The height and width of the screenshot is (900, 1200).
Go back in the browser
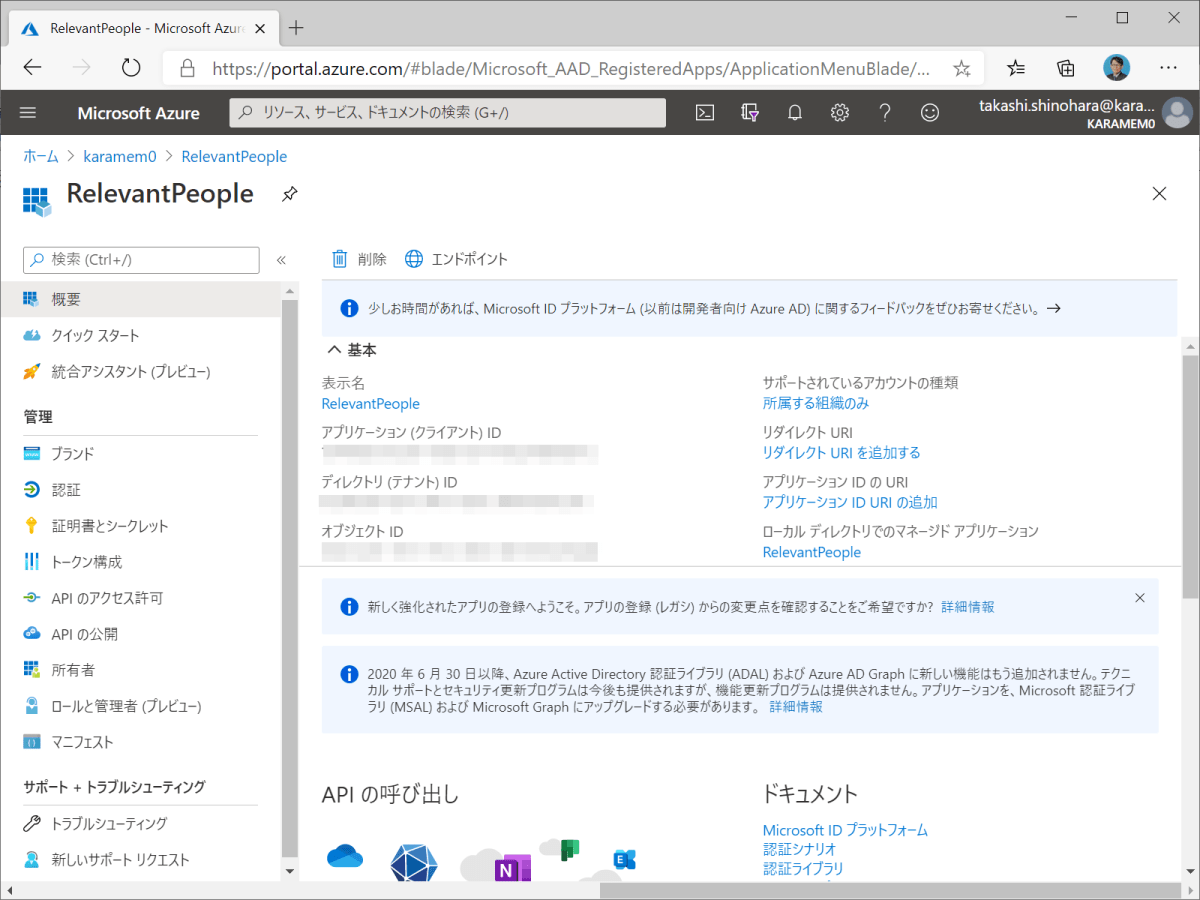pyautogui.click(x=32, y=68)
